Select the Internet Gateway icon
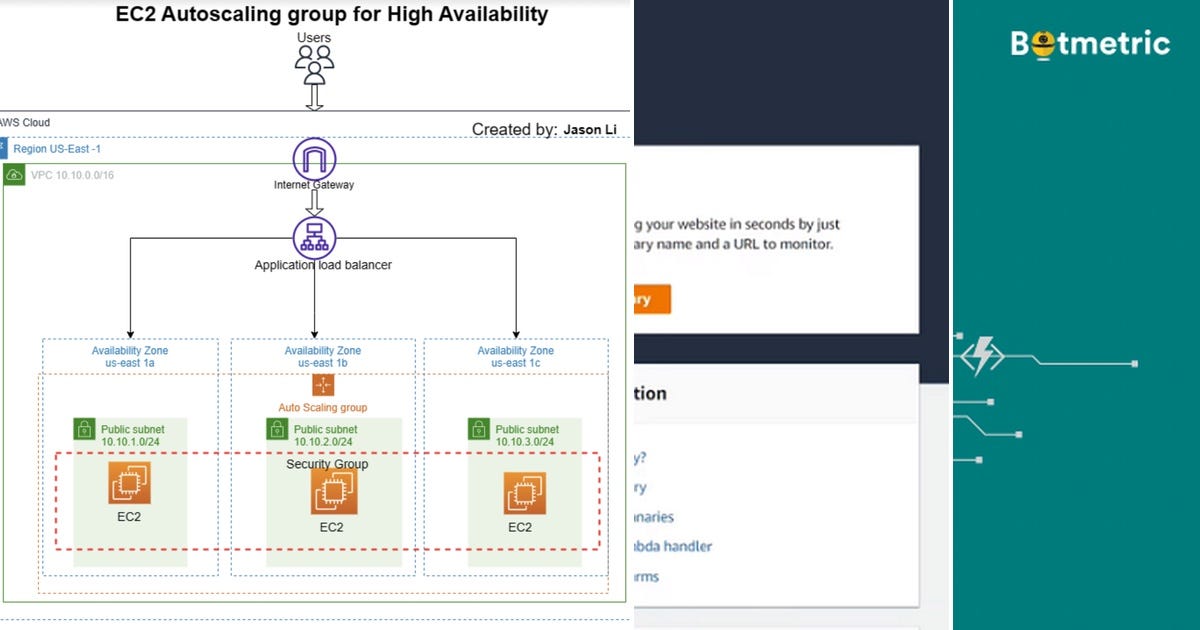 [313, 158]
